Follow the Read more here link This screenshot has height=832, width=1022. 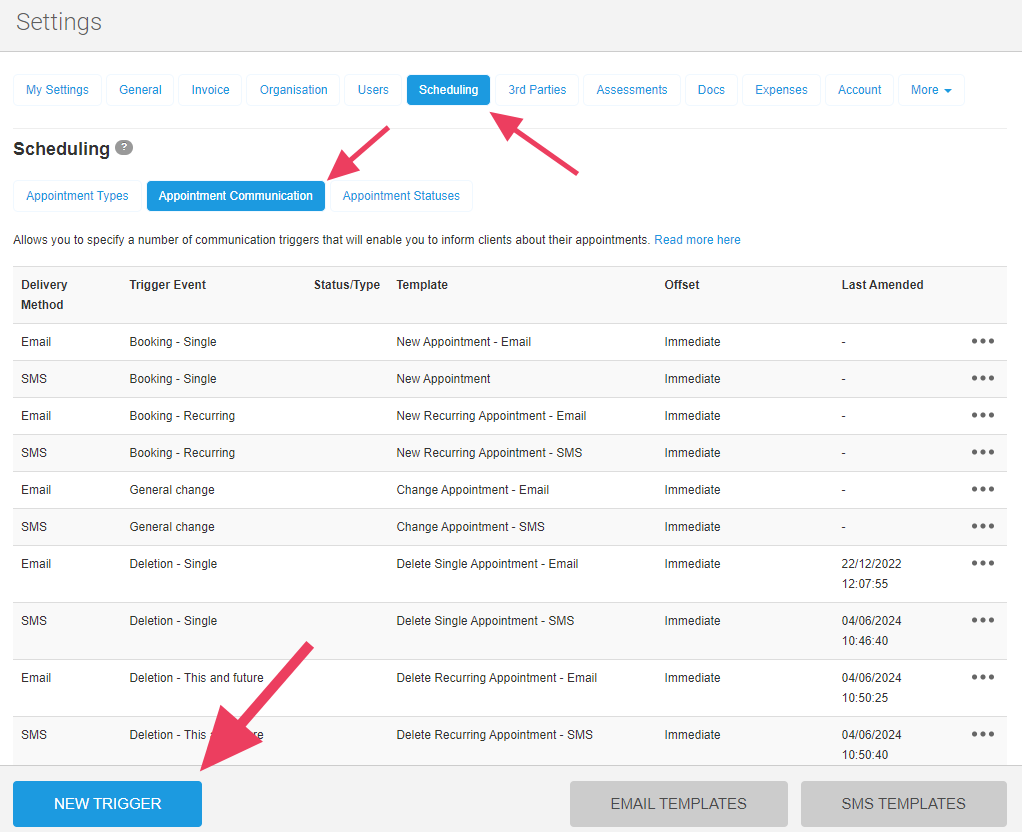pyautogui.click(x=697, y=240)
